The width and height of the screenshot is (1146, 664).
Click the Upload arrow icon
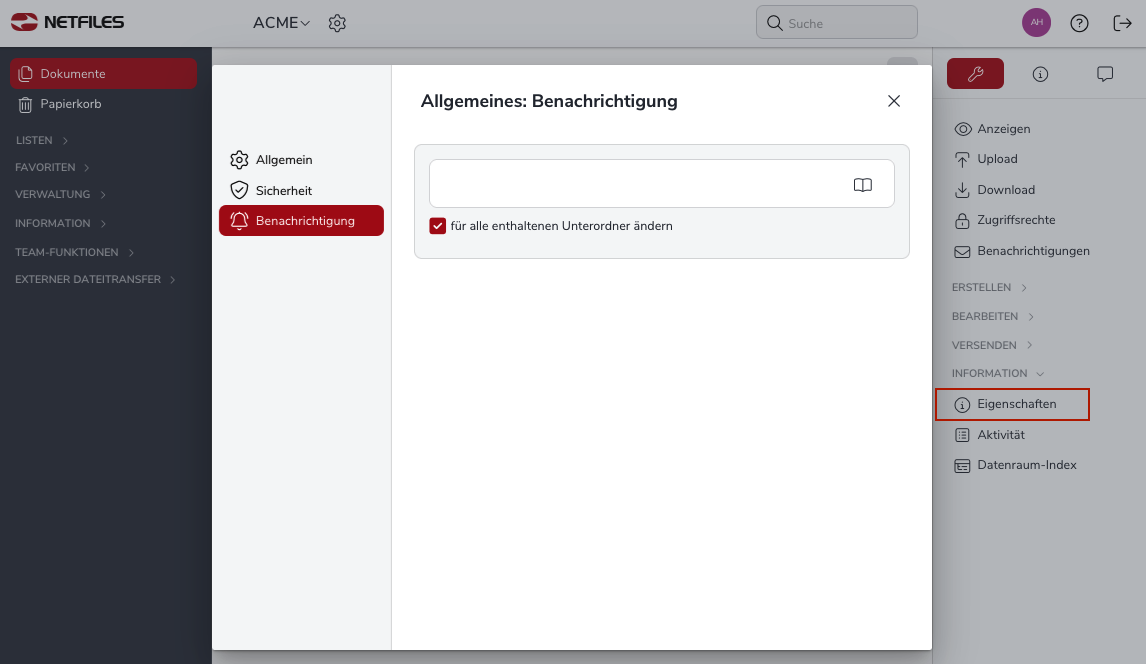(963, 159)
